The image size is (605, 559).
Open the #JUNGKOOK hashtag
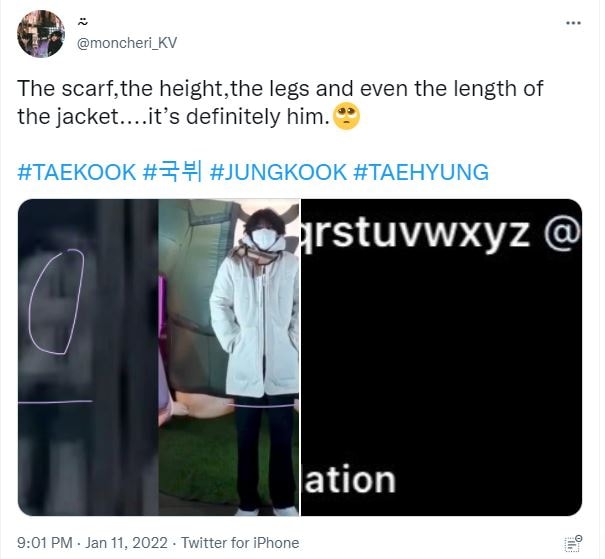pos(278,172)
